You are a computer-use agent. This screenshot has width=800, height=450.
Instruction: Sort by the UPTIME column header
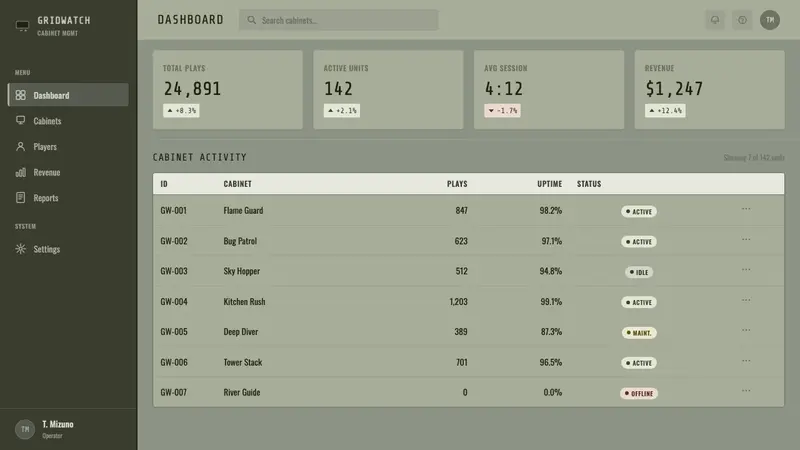pyautogui.click(x=549, y=184)
